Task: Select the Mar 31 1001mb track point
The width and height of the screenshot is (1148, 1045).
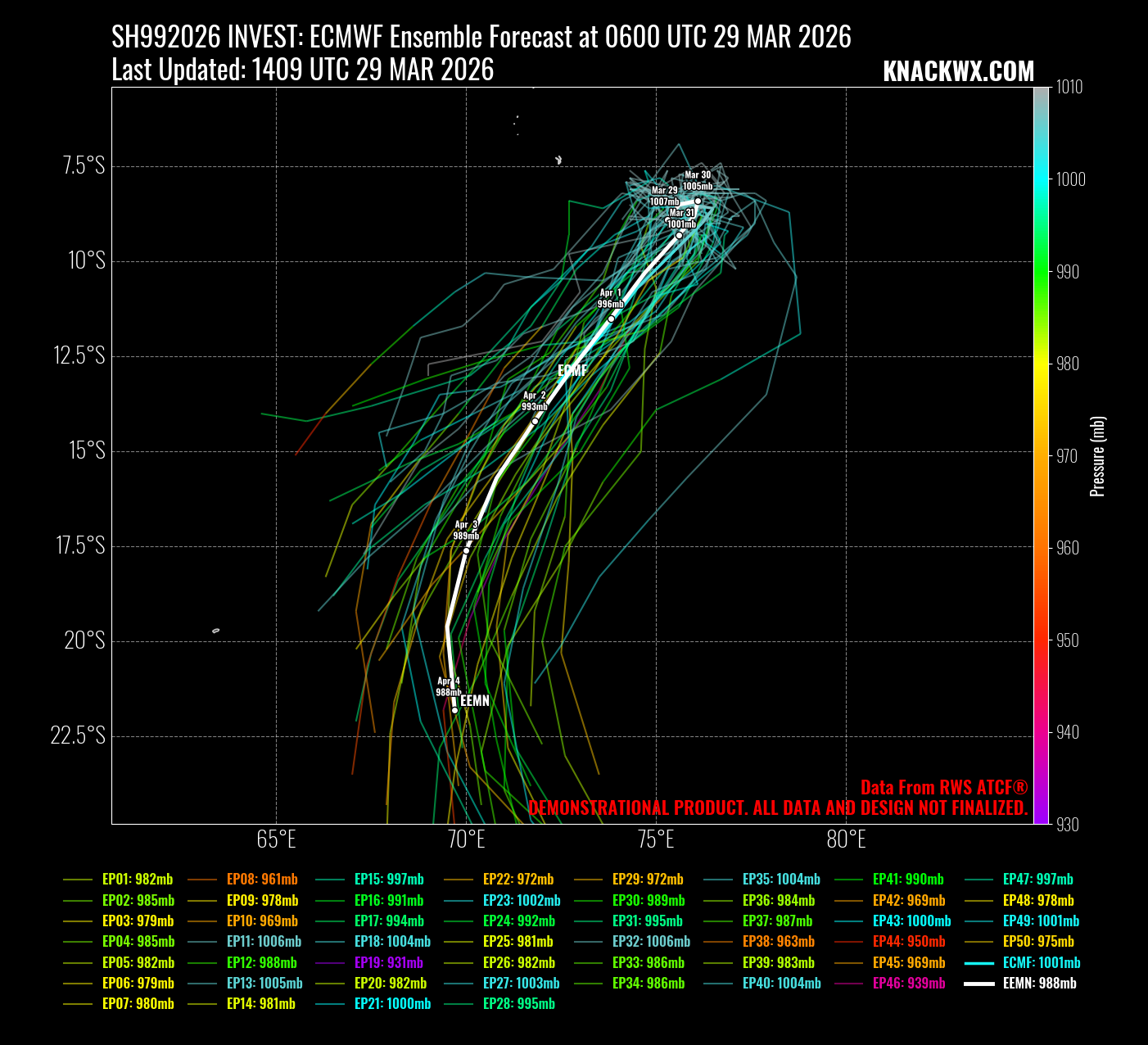Action: (679, 235)
